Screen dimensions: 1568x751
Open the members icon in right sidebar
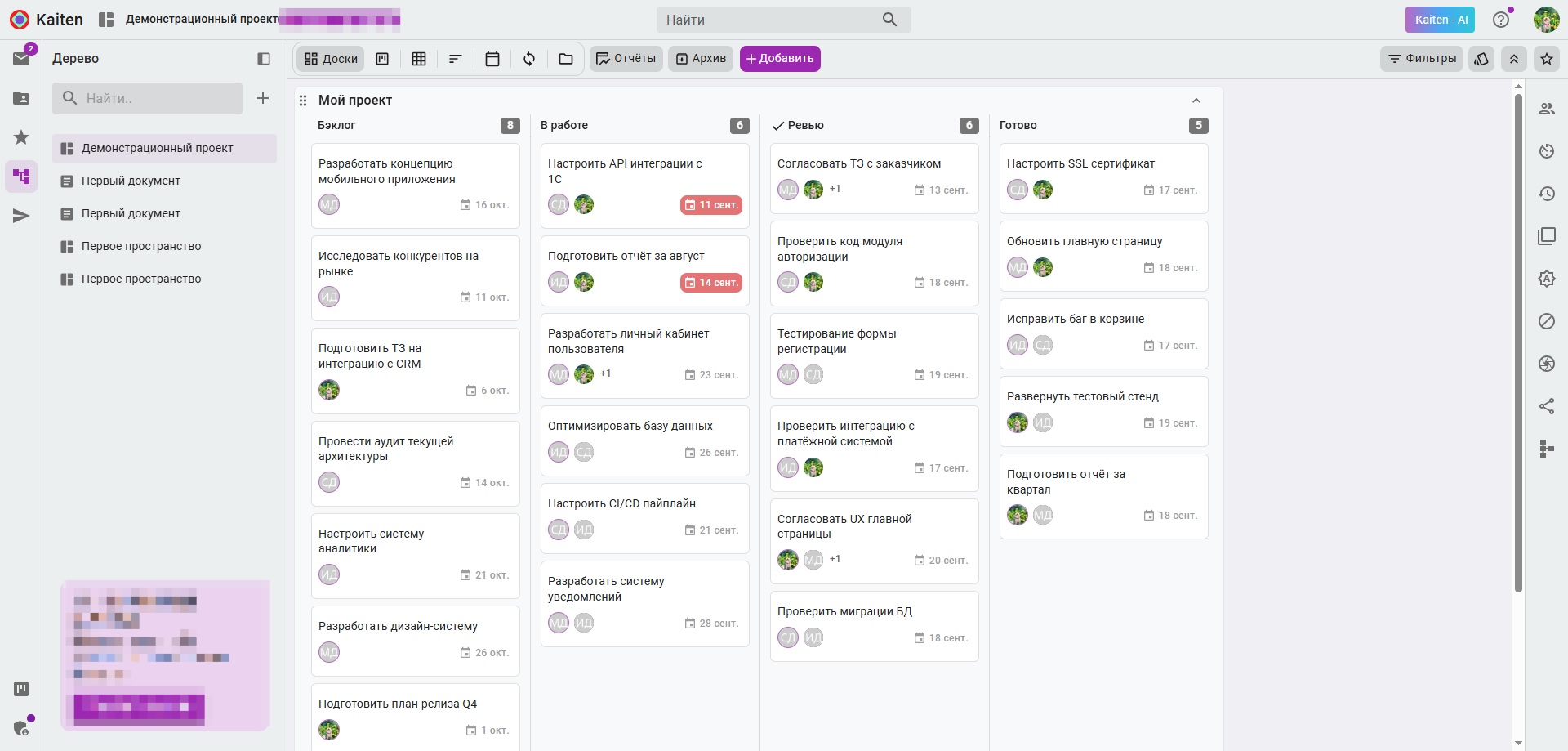(1547, 109)
